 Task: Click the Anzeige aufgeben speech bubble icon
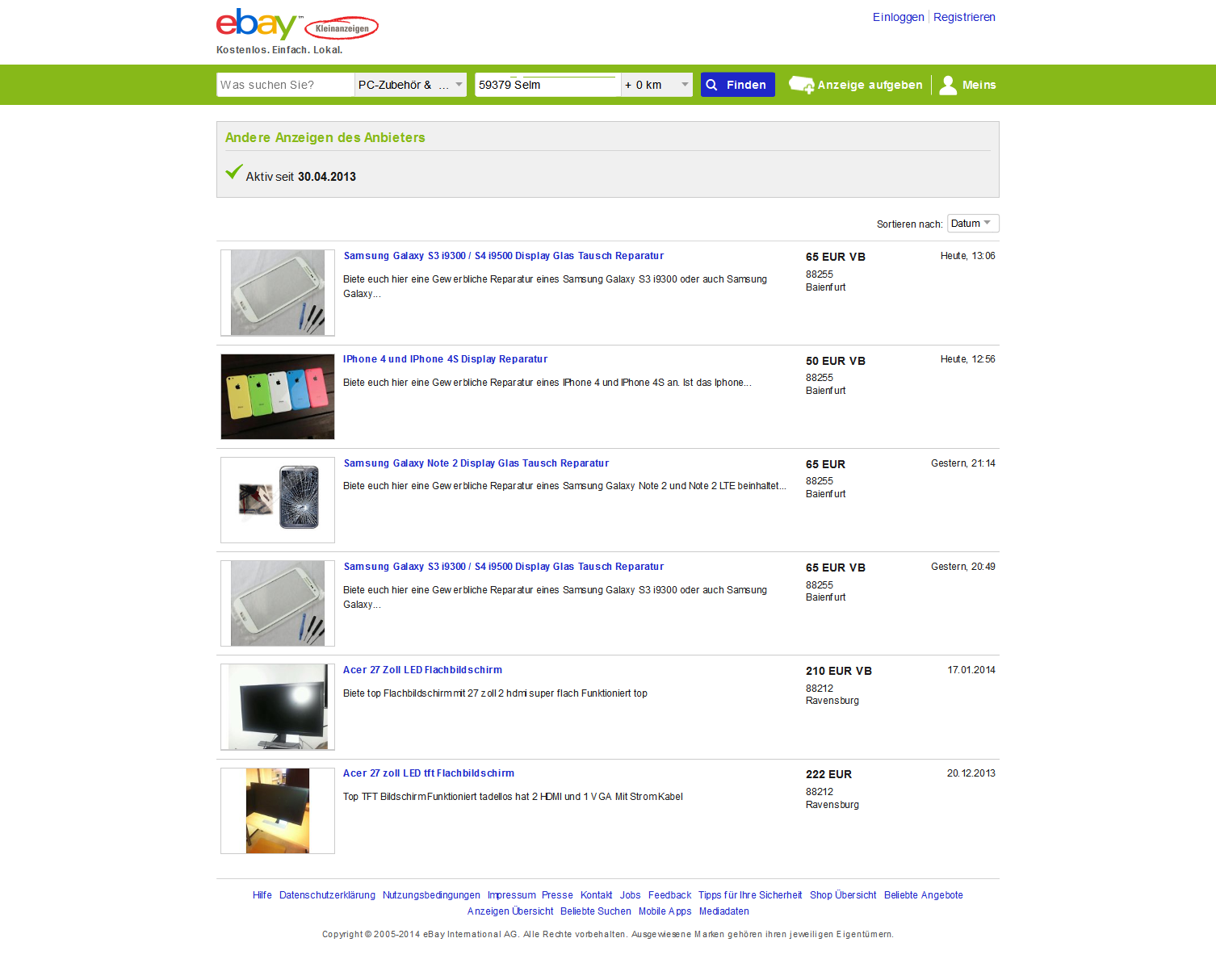point(801,85)
